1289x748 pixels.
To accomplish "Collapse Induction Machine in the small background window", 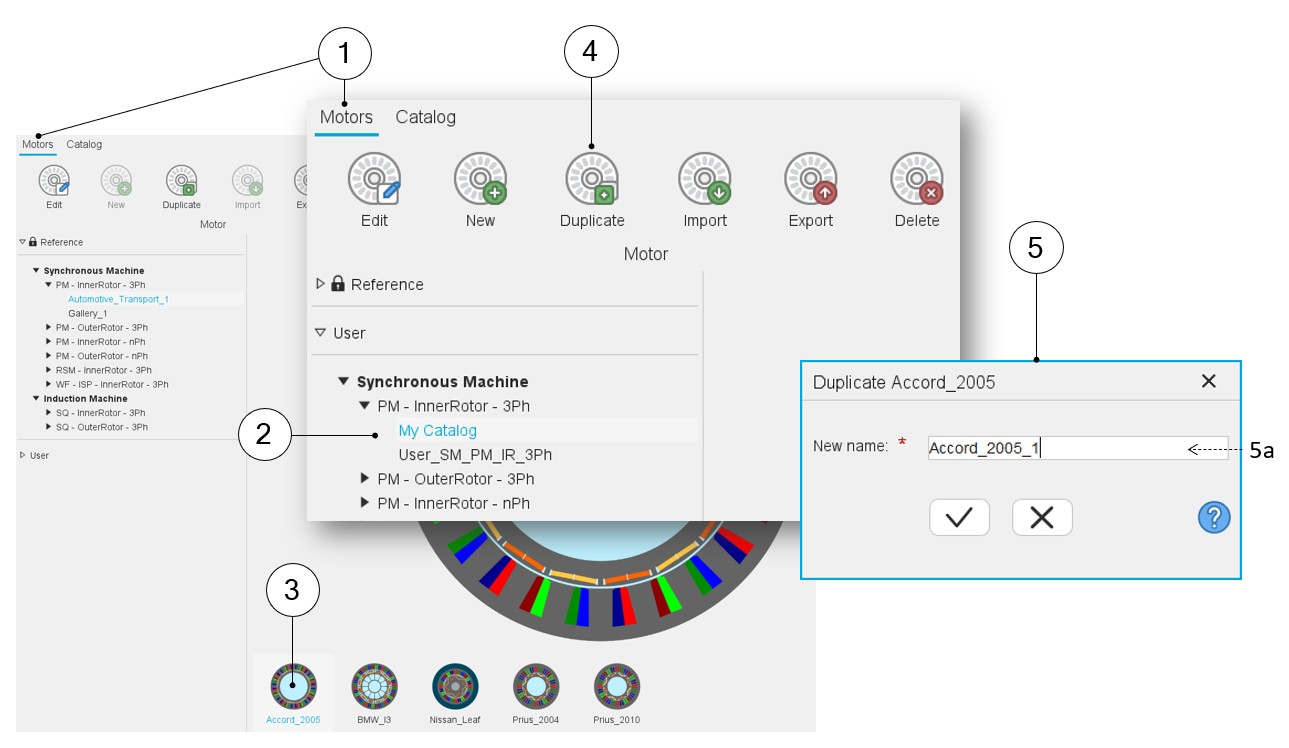I will (x=36, y=399).
